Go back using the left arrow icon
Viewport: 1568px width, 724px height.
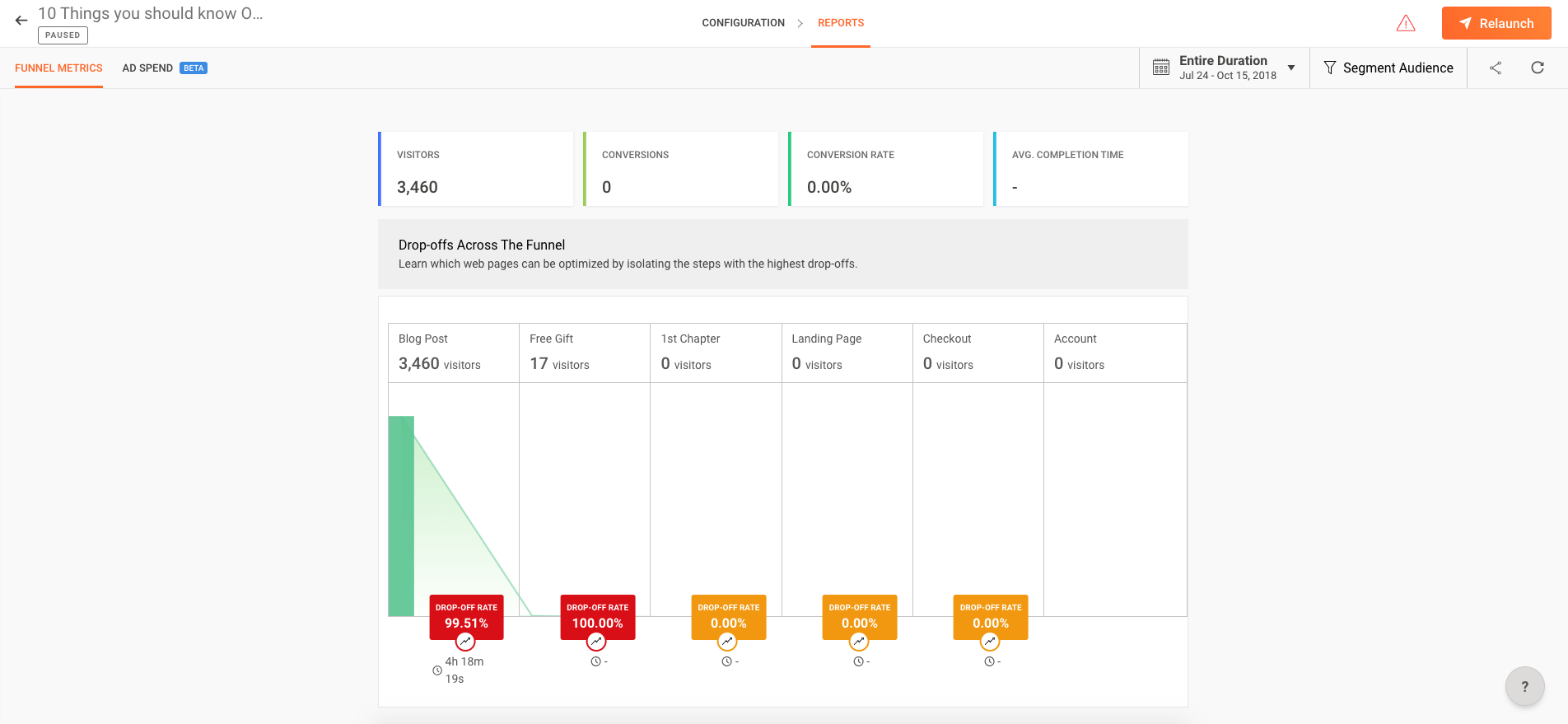point(21,21)
